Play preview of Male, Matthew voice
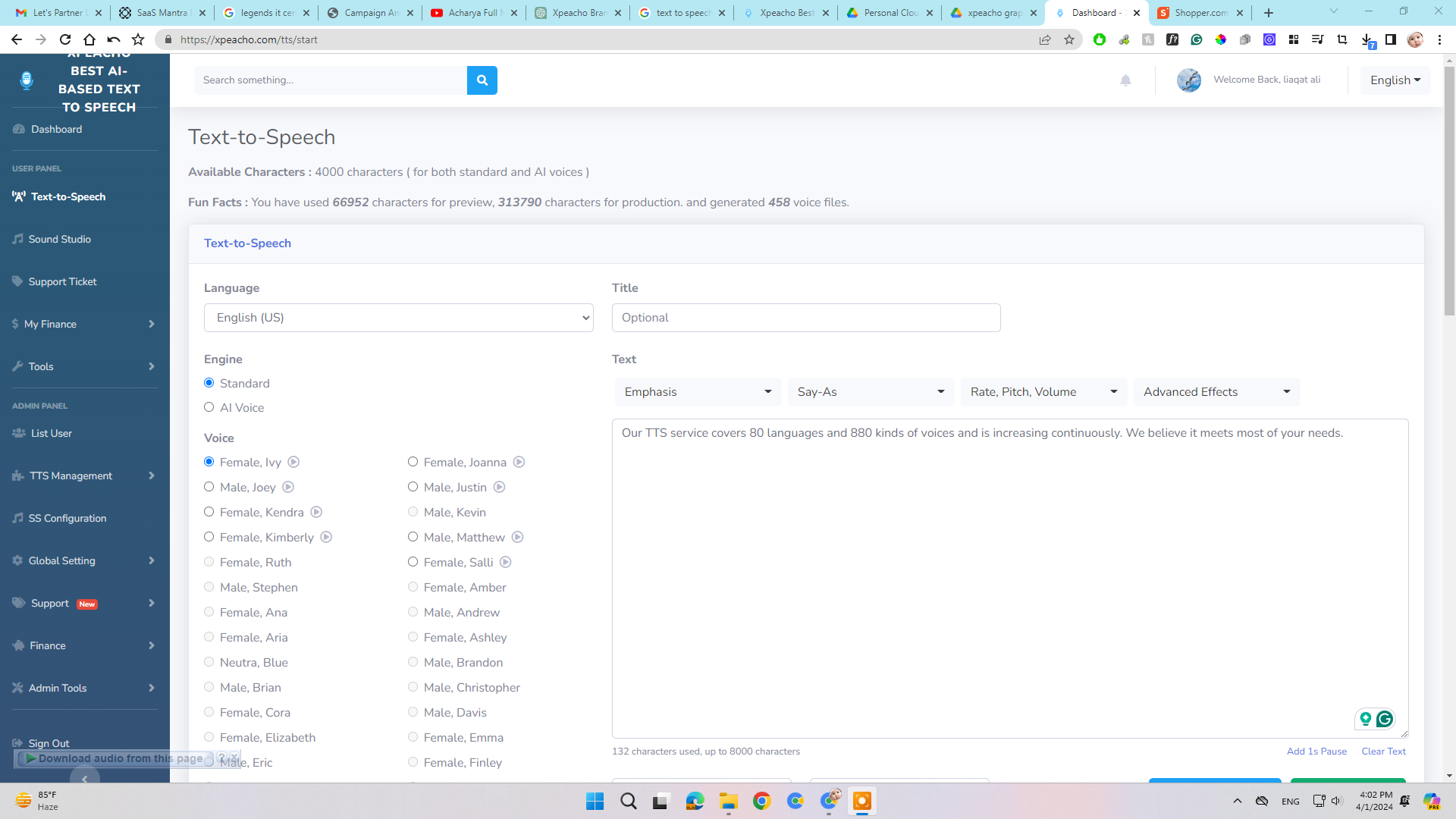The width and height of the screenshot is (1456, 819). coord(517,537)
